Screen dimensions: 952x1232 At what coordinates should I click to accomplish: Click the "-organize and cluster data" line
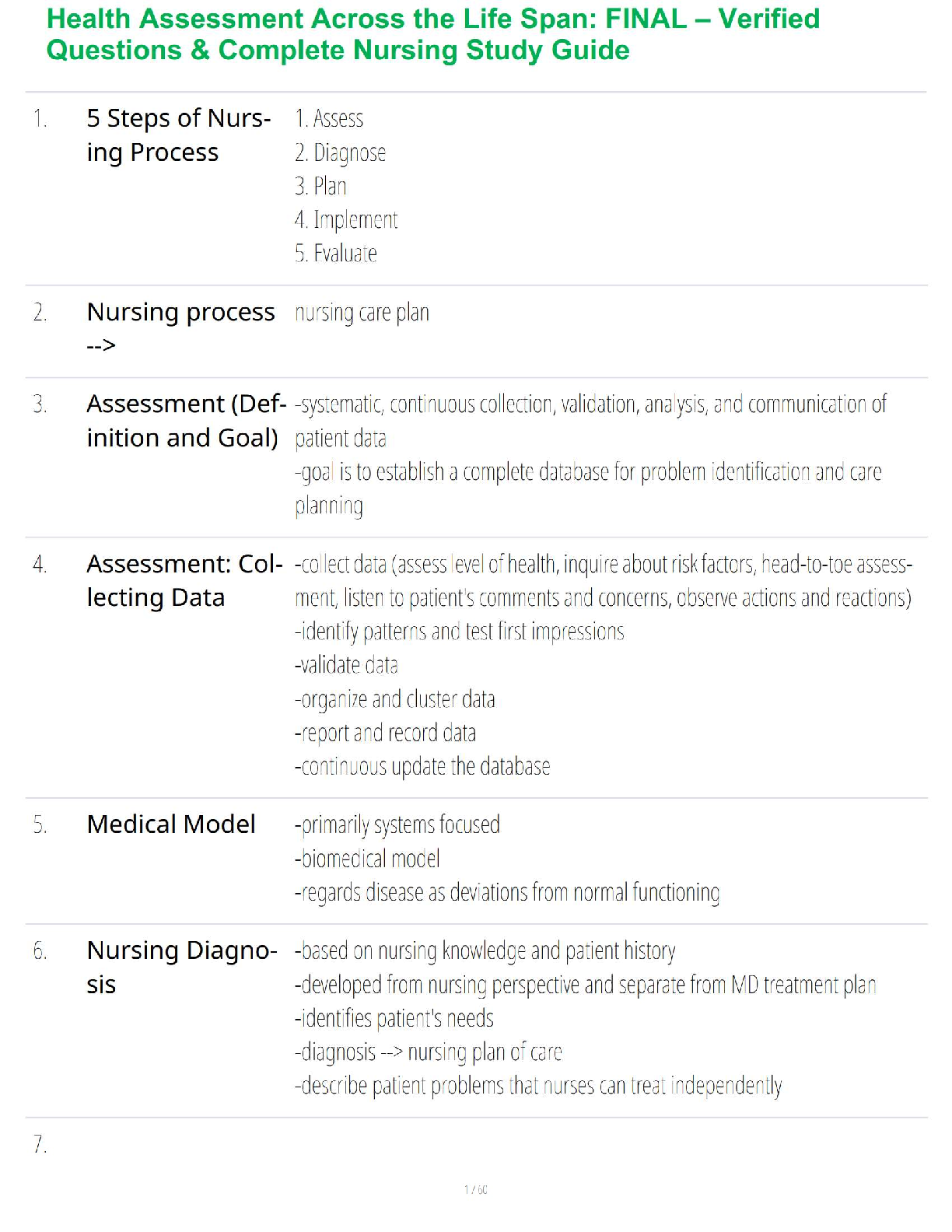click(x=394, y=700)
